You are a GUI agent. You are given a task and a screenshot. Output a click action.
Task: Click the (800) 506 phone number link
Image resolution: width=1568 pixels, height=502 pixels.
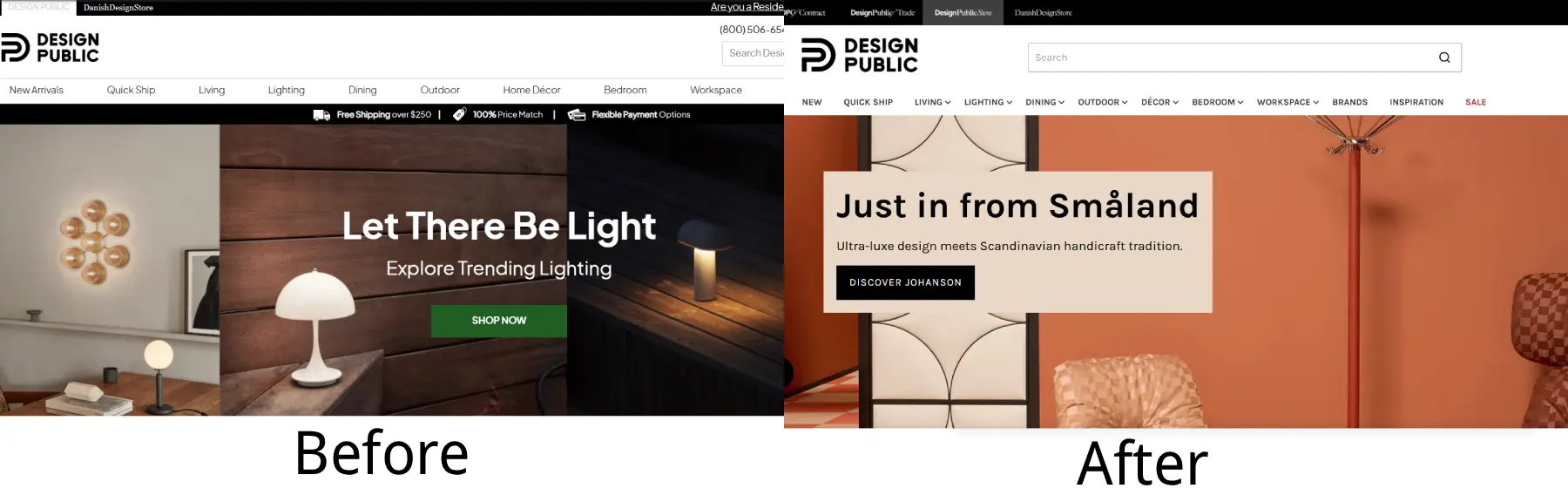[x=750, y=30]
